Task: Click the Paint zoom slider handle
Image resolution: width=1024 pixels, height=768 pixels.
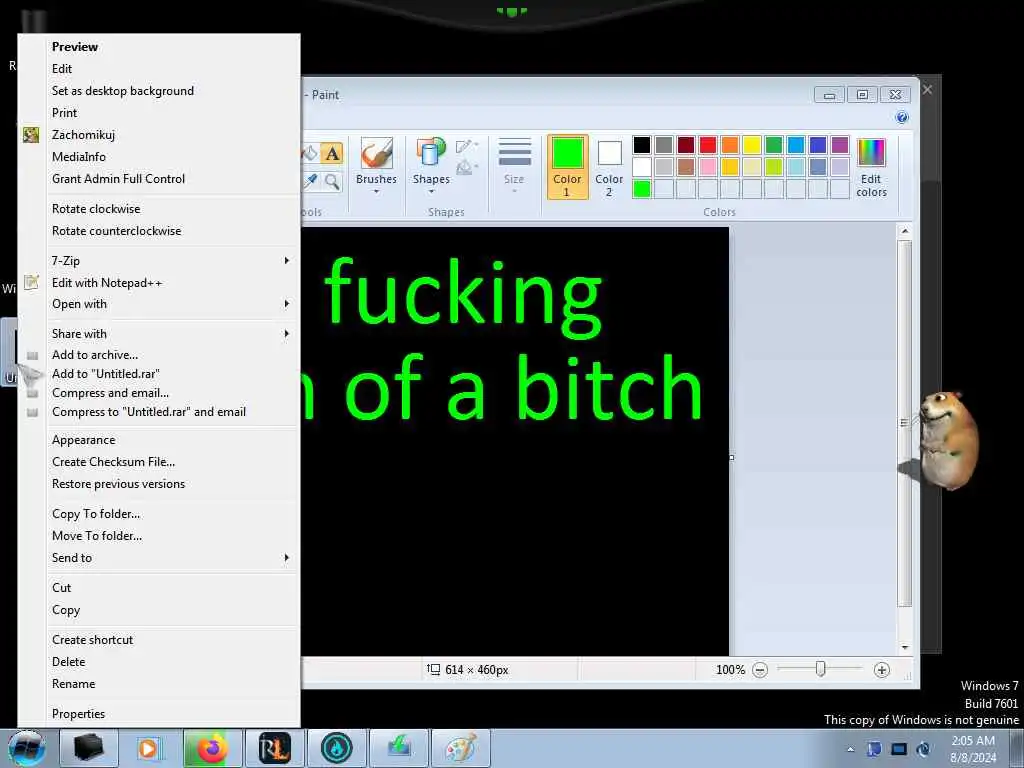Action: click(820, 669)
